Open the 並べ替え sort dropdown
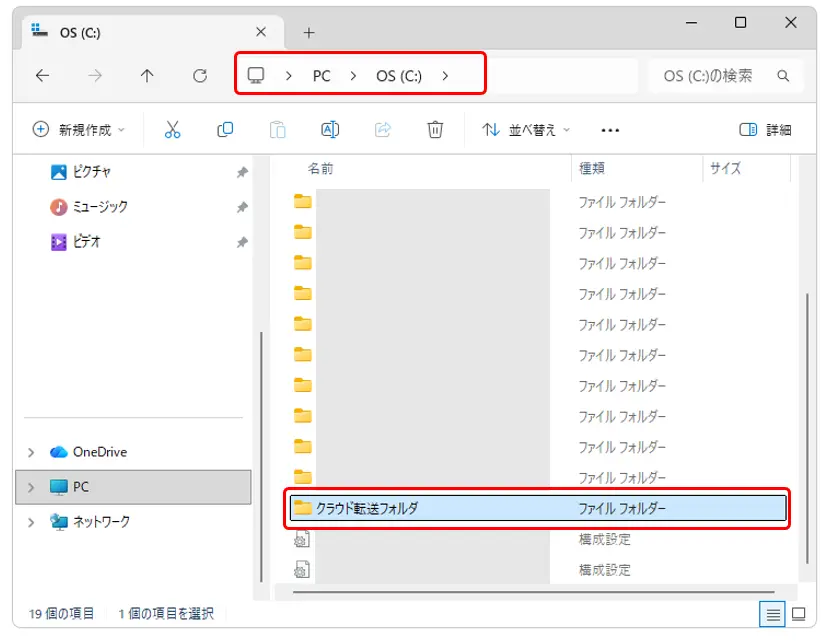The width and height of the screenshot is (827, 641). [x=526, y=130]
